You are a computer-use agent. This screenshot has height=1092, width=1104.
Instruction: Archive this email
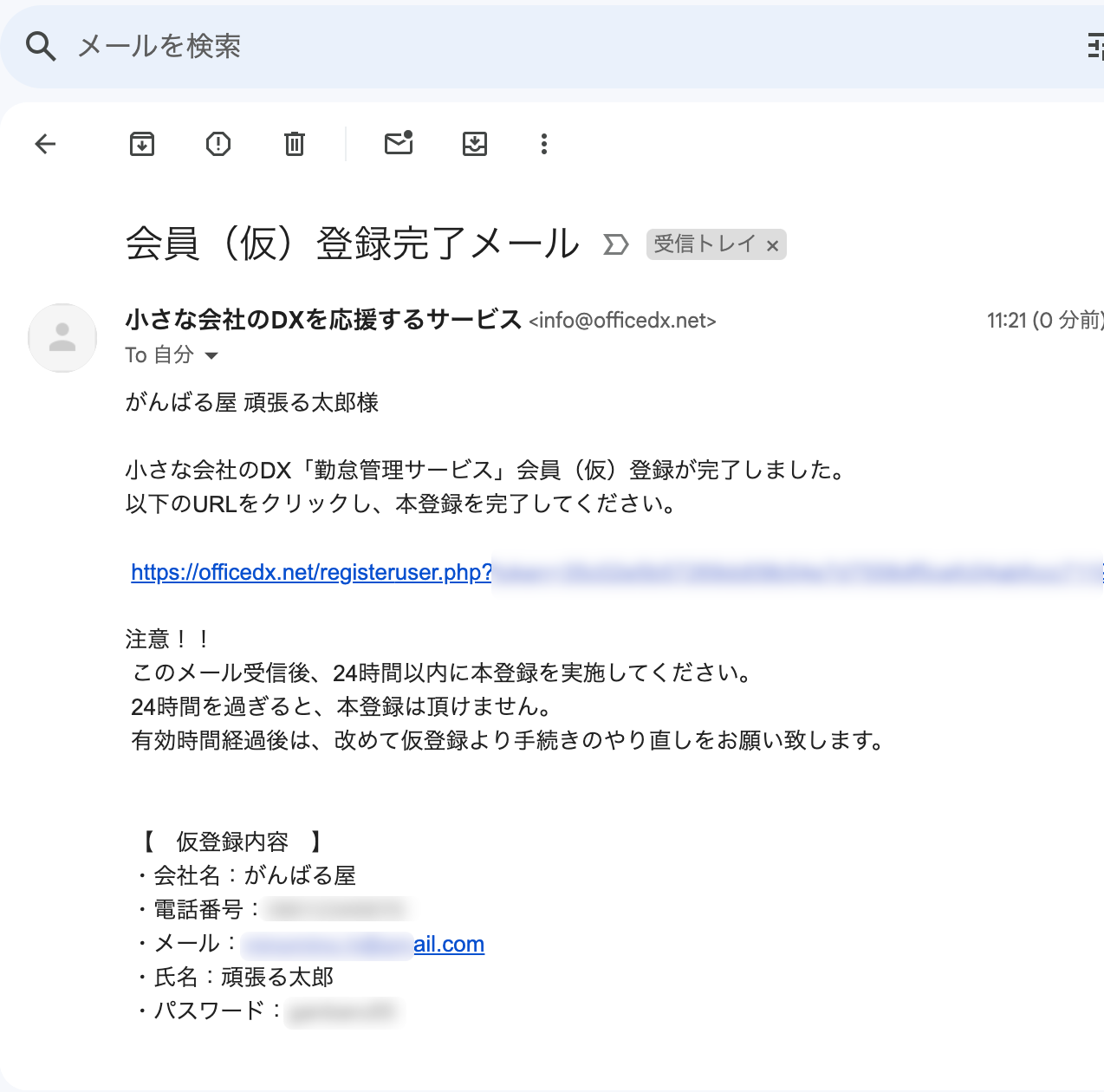click(142, 144)
